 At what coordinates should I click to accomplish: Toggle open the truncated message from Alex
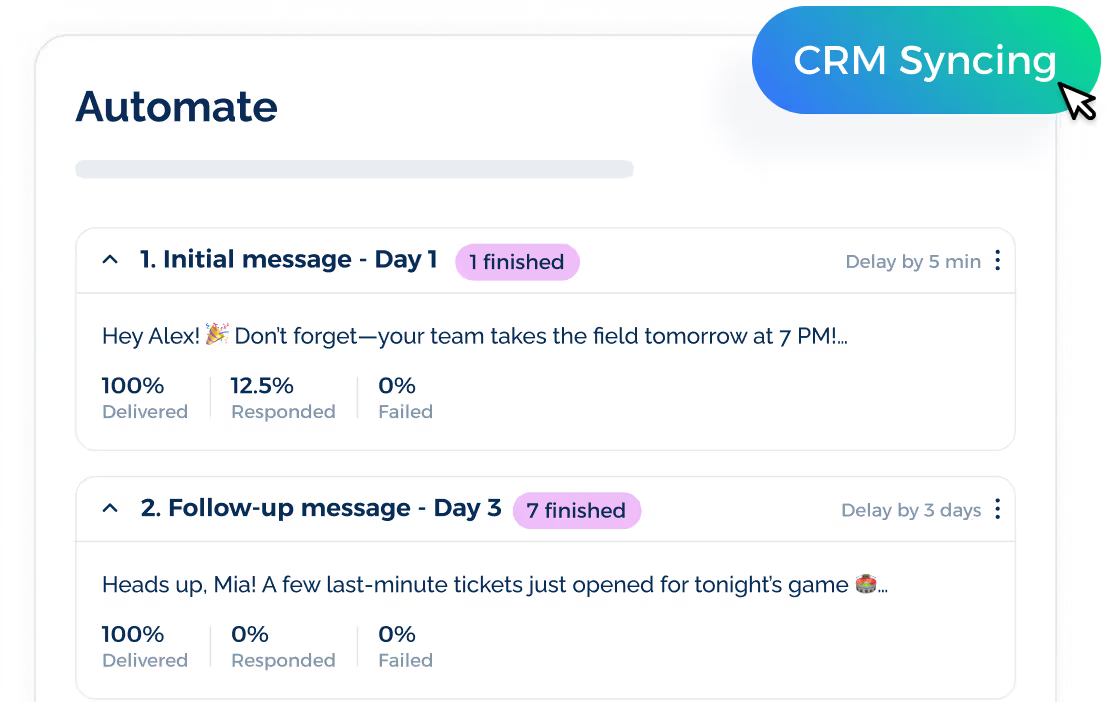[x=472, y=335]
